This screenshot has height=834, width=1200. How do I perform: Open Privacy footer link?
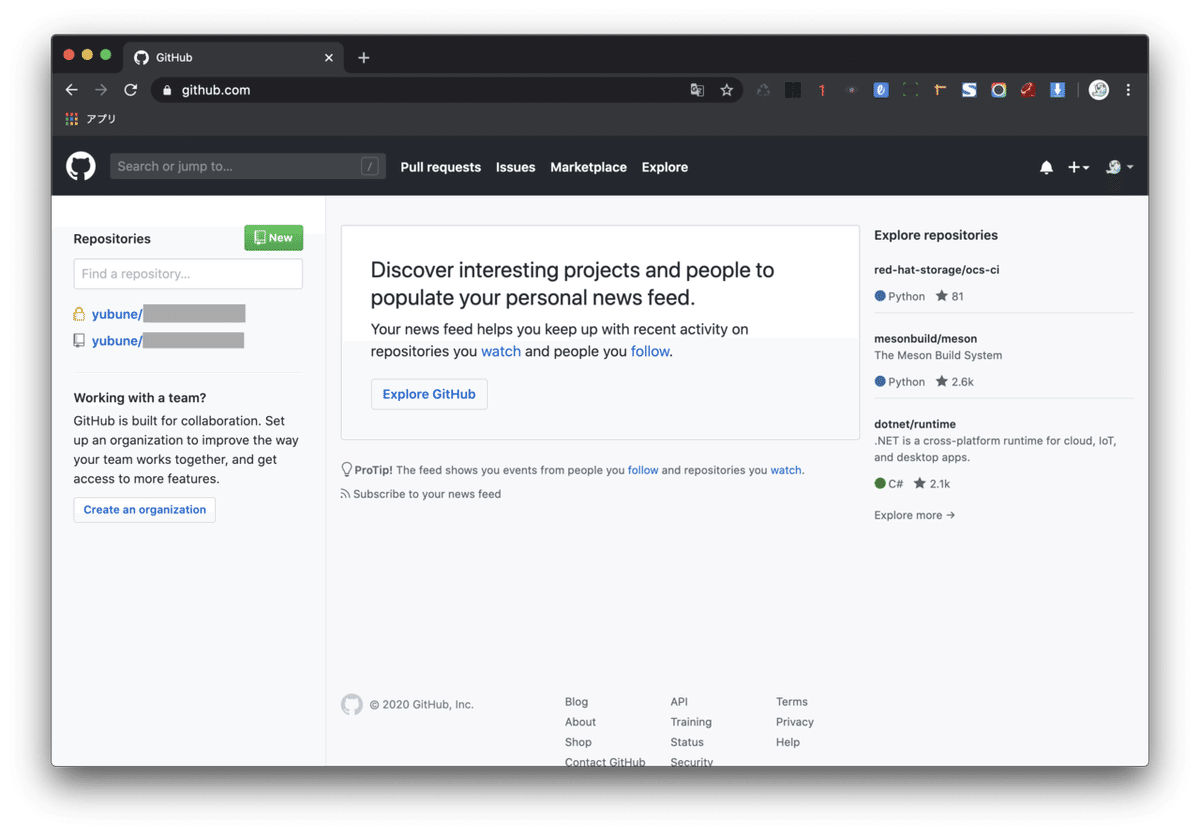[795, 722]
